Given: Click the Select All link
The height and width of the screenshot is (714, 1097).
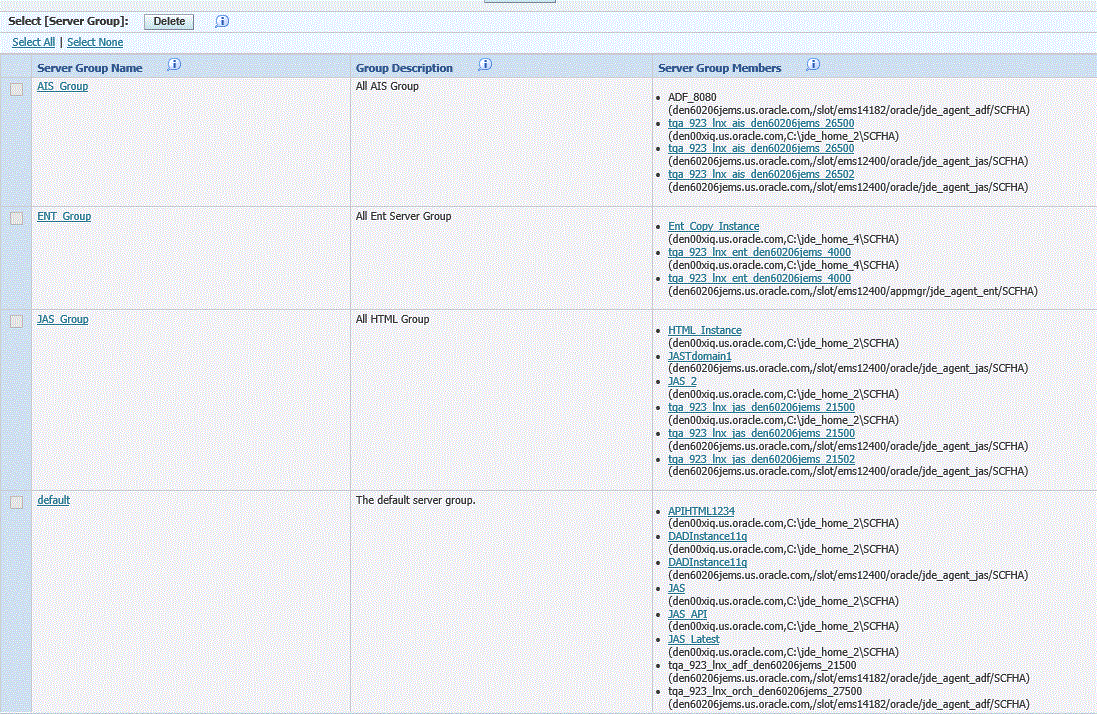Looking at the screenshot, I should (x=34, y=42).
